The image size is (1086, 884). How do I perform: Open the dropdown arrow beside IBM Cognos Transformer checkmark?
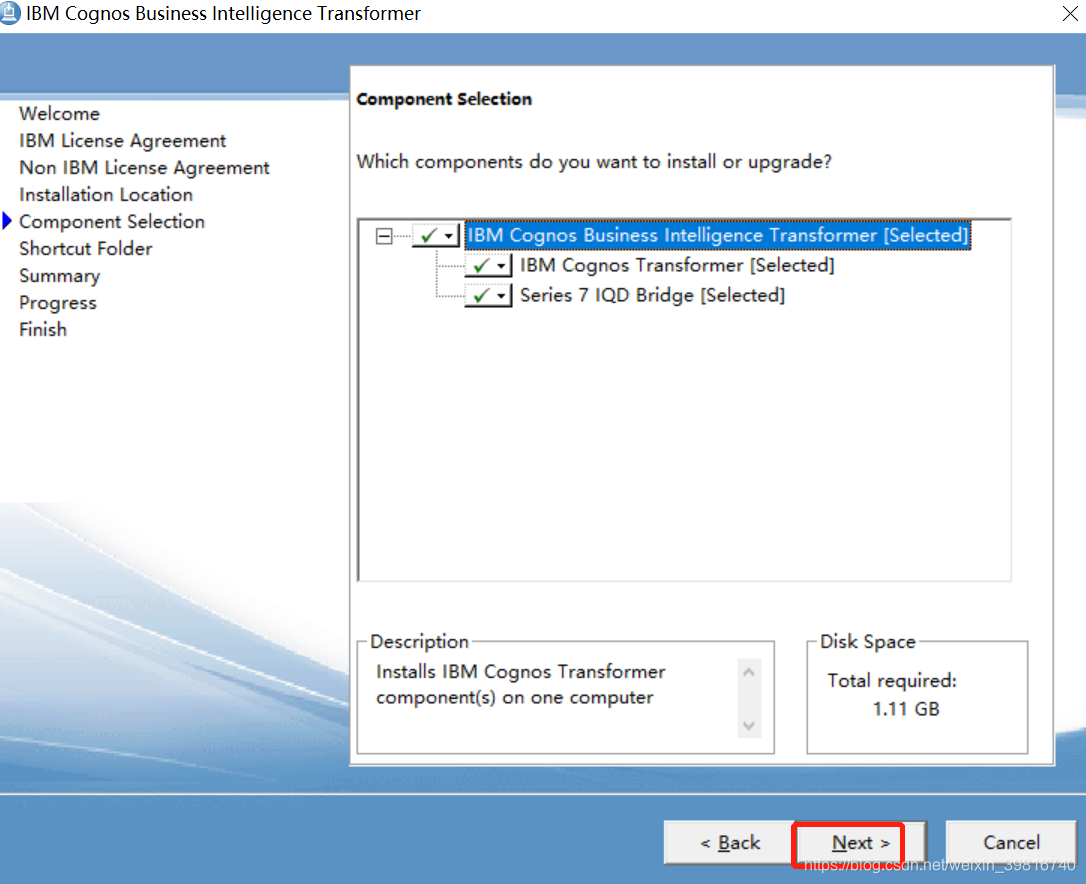tap(501, 266)
